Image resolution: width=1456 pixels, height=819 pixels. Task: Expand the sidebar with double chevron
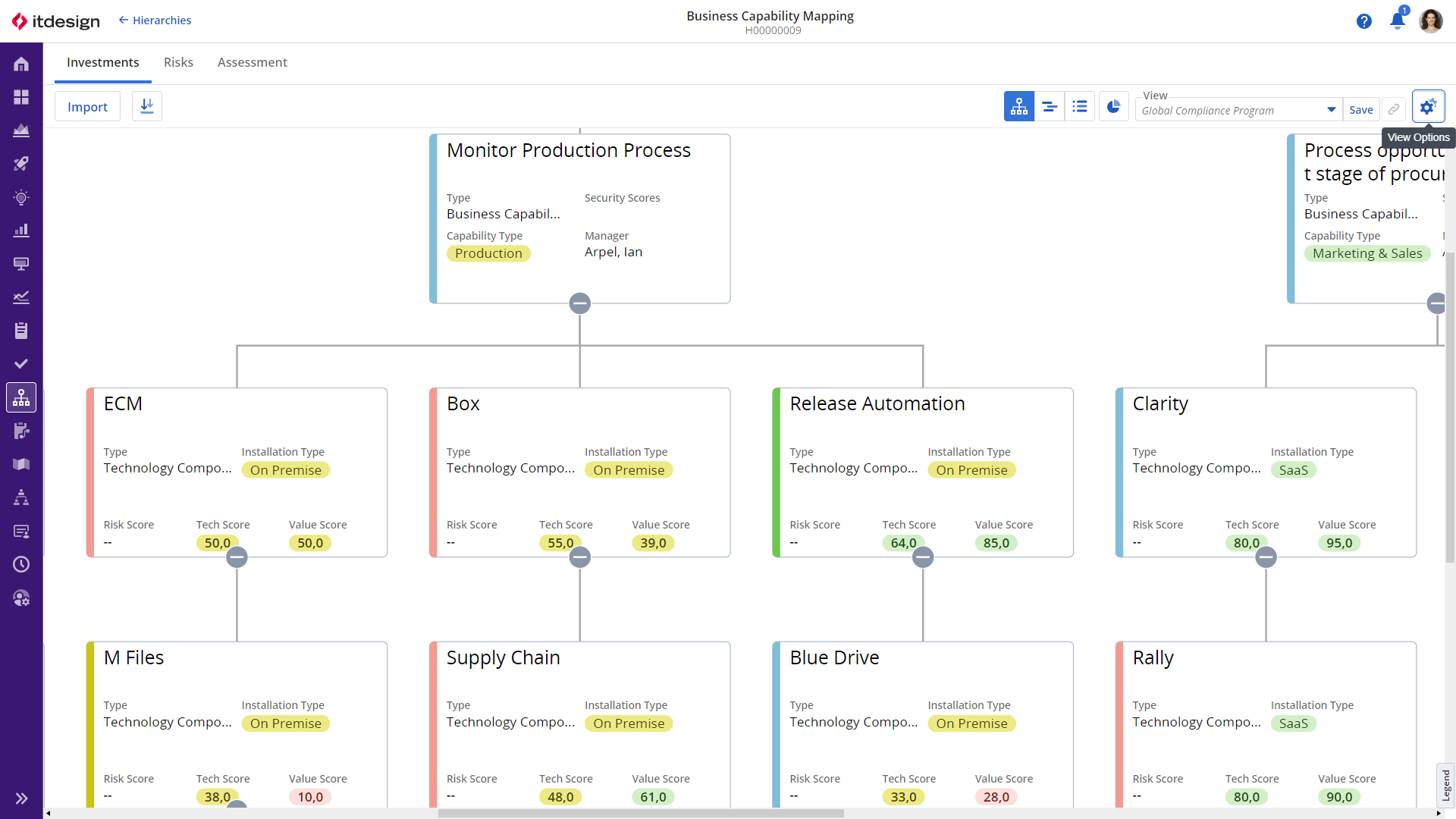(x=21, y=798)
